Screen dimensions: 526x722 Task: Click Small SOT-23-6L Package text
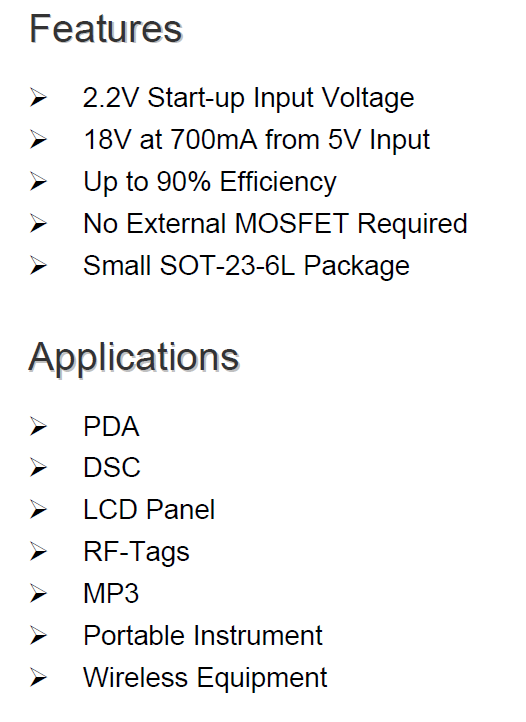pos(246,266)
